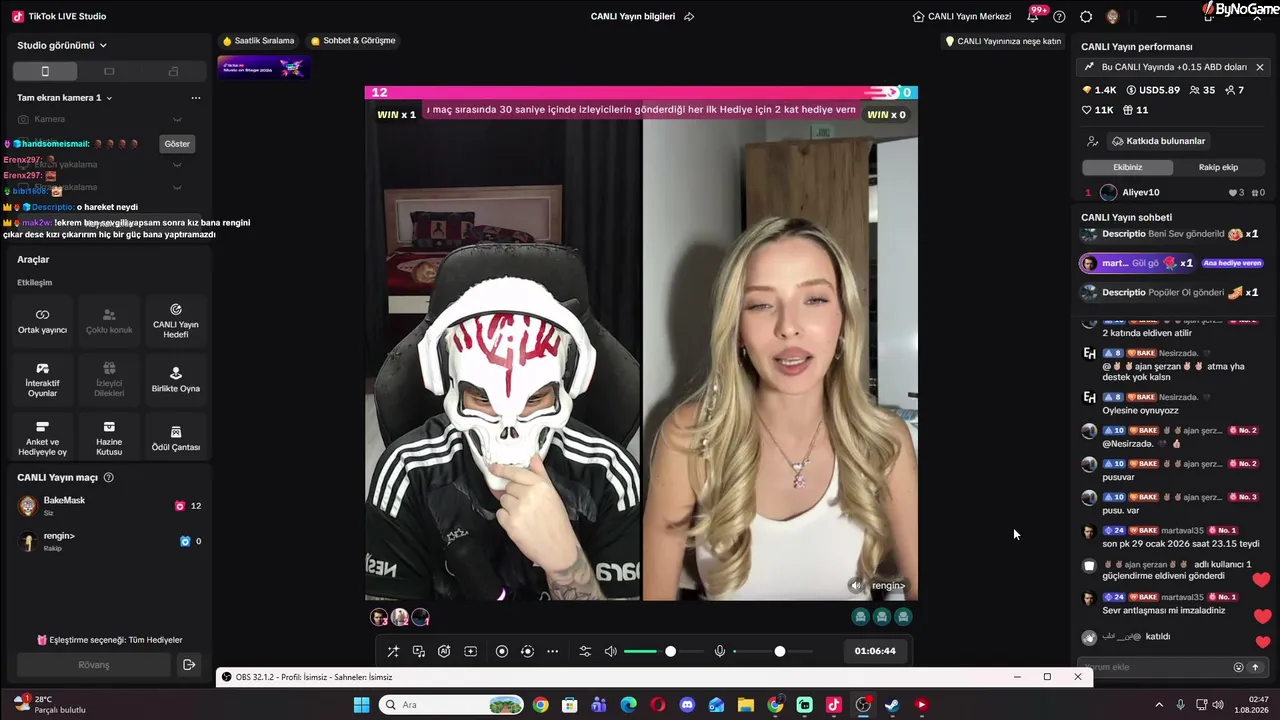Click the taskbar Ara search box
The image size is (1280, 720).
click(451, 705)
